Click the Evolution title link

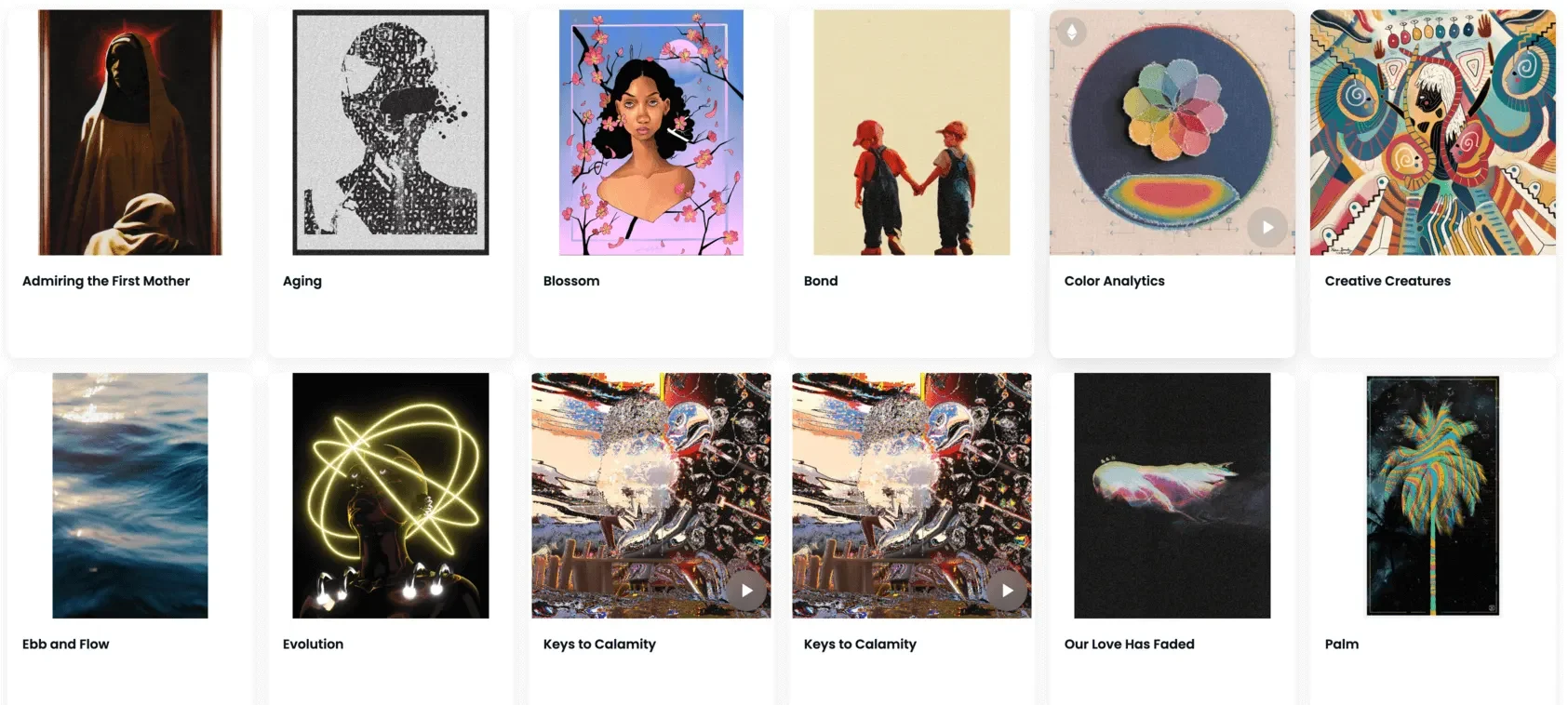[314, 644]
